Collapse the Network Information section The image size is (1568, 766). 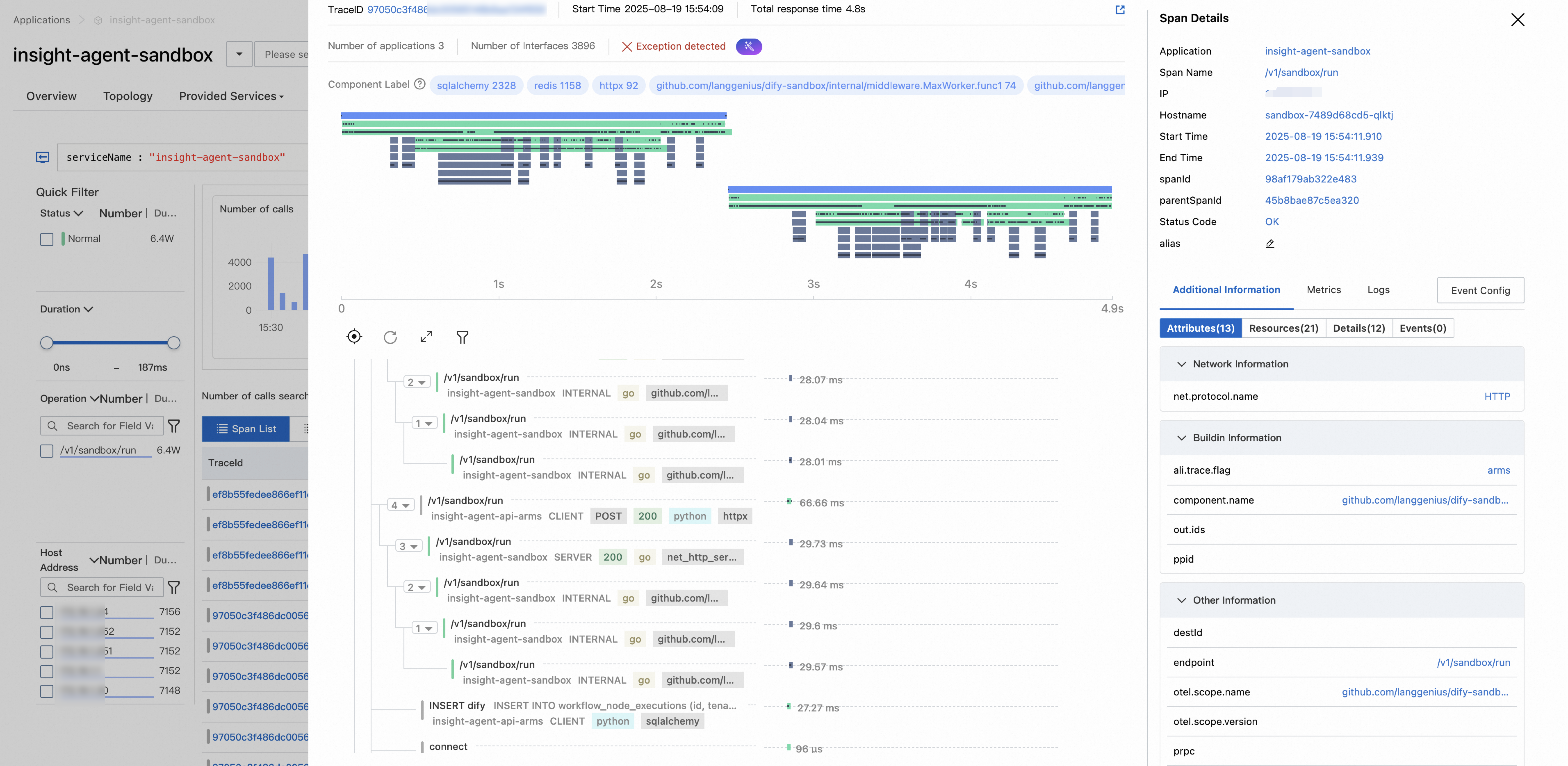click(x=1182, y=364)
